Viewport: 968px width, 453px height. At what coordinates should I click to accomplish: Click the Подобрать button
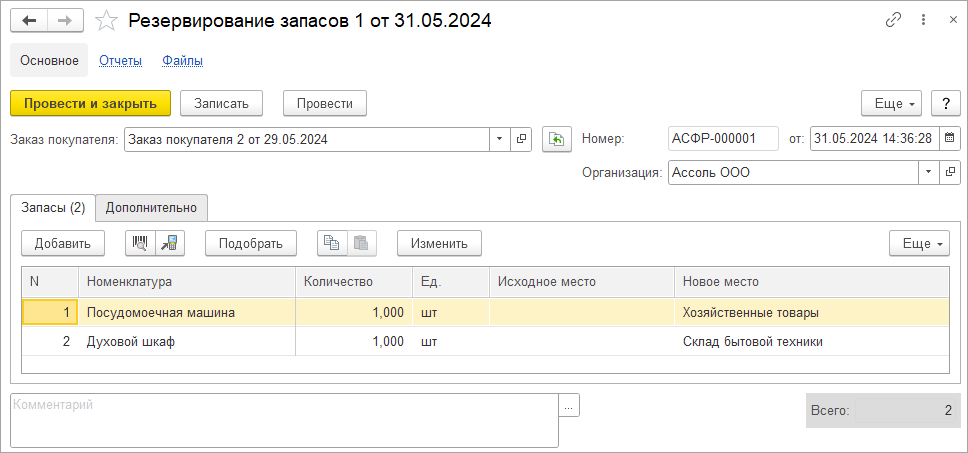pos(251,243)
